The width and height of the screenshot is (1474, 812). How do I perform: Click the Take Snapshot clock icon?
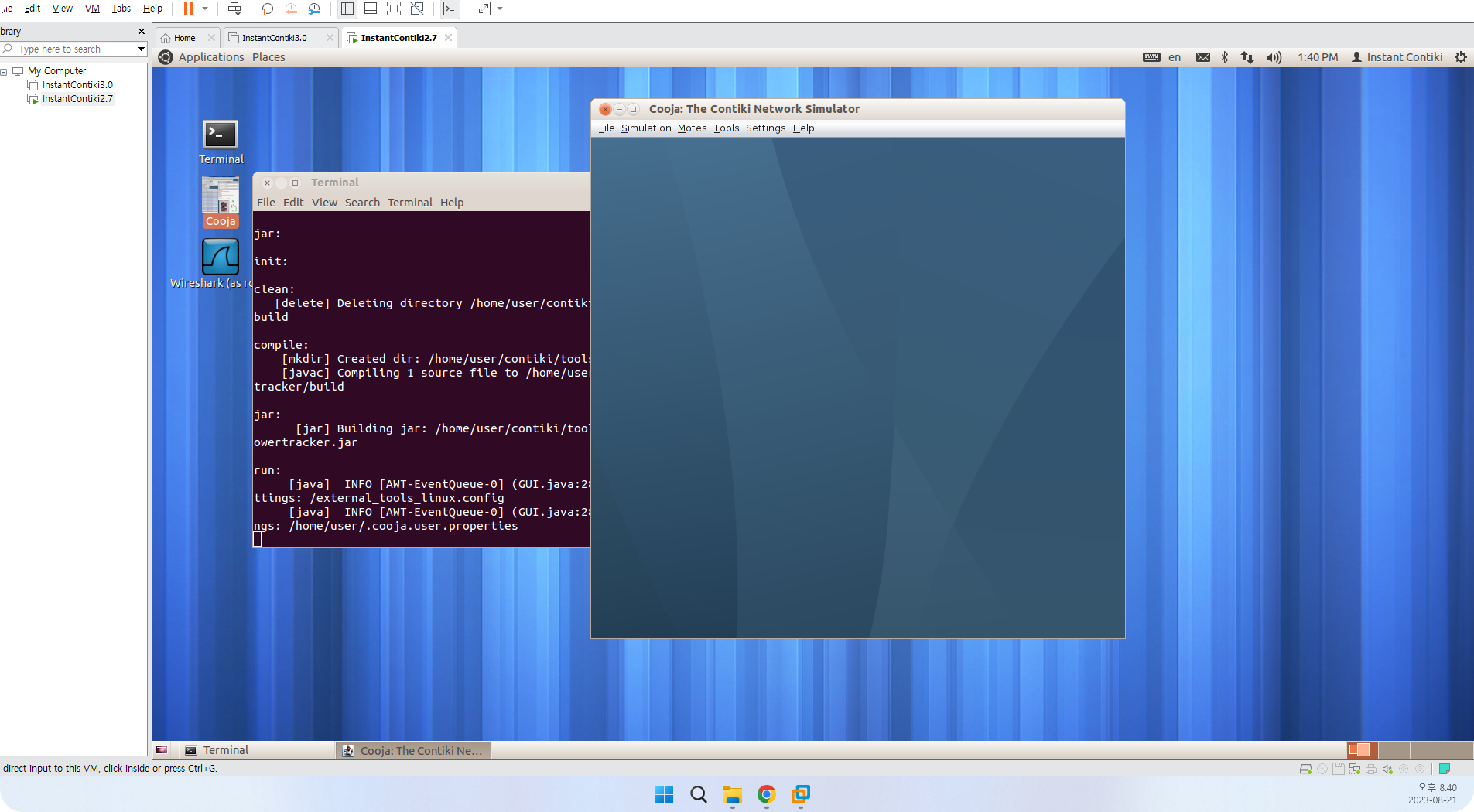click(x=268, y=9)
